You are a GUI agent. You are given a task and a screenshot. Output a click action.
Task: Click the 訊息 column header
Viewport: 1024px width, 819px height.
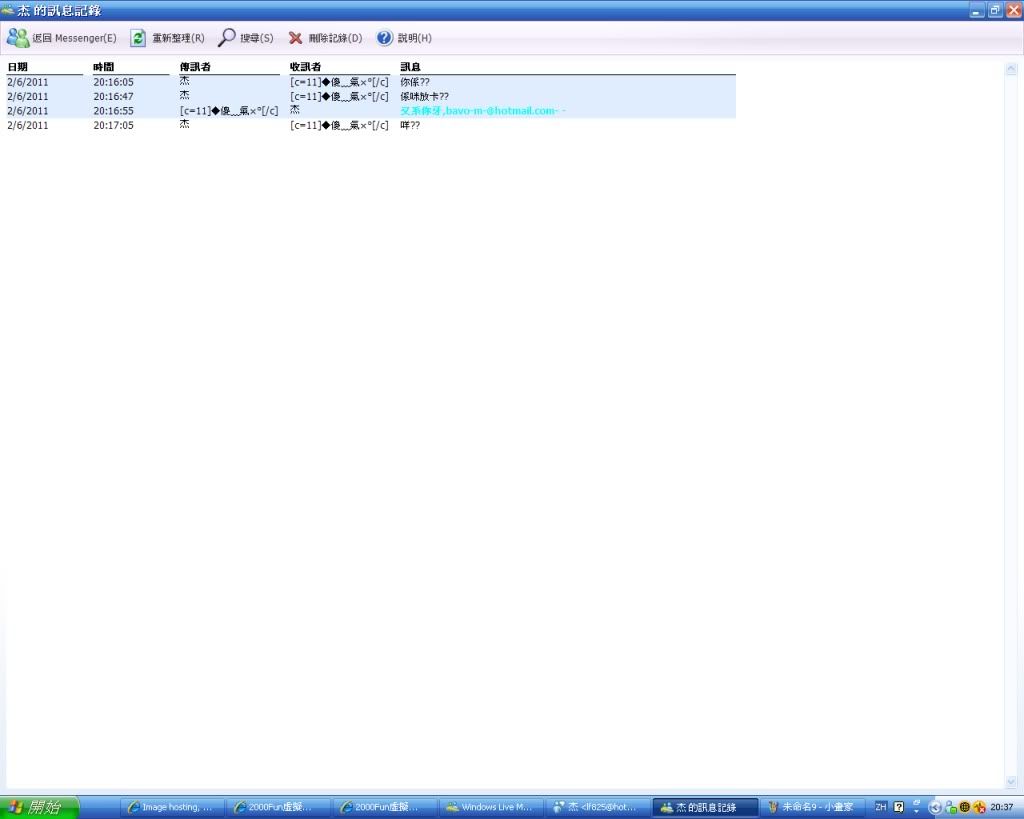(410, 67)
